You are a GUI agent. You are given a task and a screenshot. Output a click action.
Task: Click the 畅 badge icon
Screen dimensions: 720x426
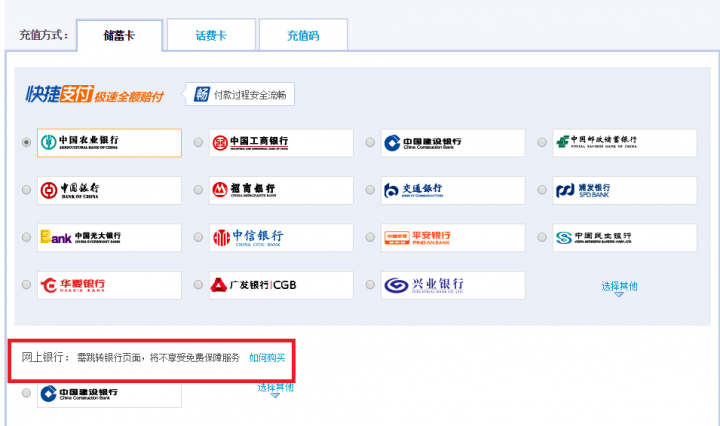[202, 94]
